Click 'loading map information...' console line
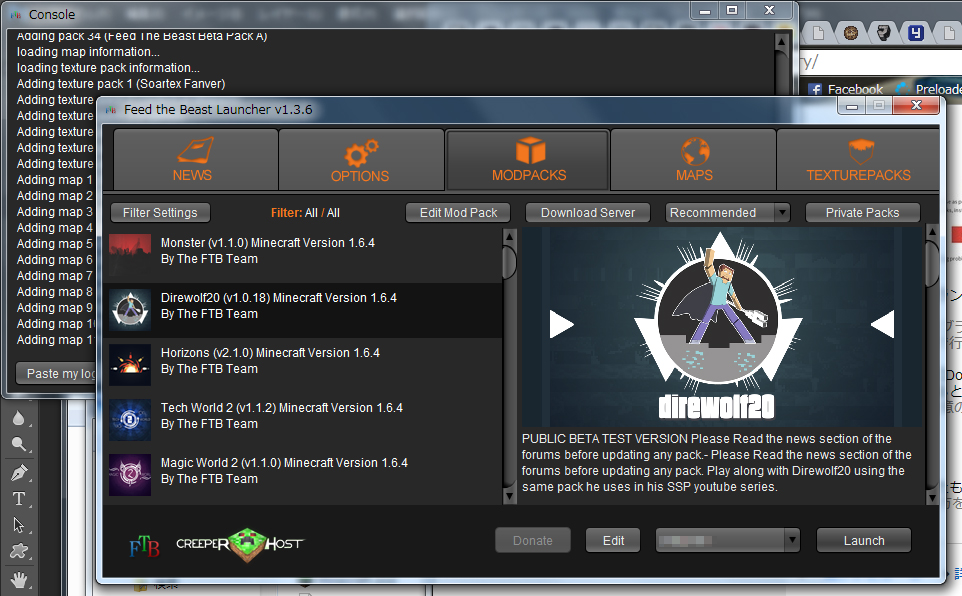 [88, 52]
